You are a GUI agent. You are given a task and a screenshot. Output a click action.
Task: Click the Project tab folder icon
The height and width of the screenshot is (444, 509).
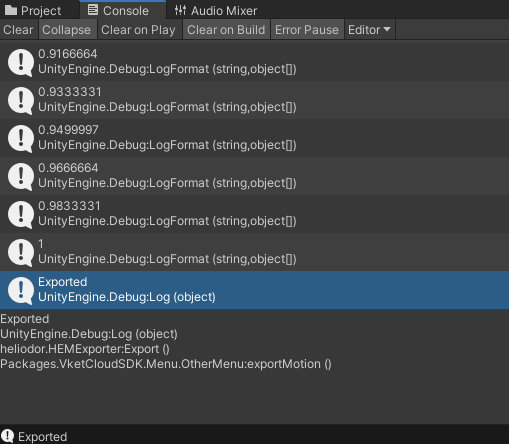coord(11,10)
